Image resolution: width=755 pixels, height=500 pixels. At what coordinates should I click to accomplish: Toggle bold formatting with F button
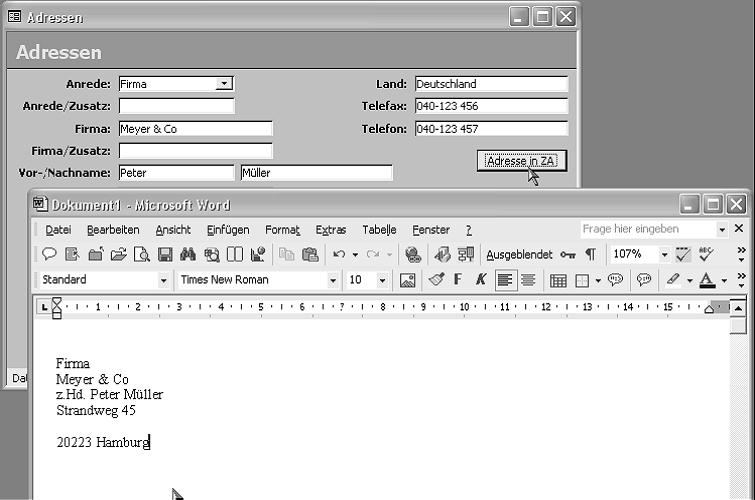click(x=457, y=280)
